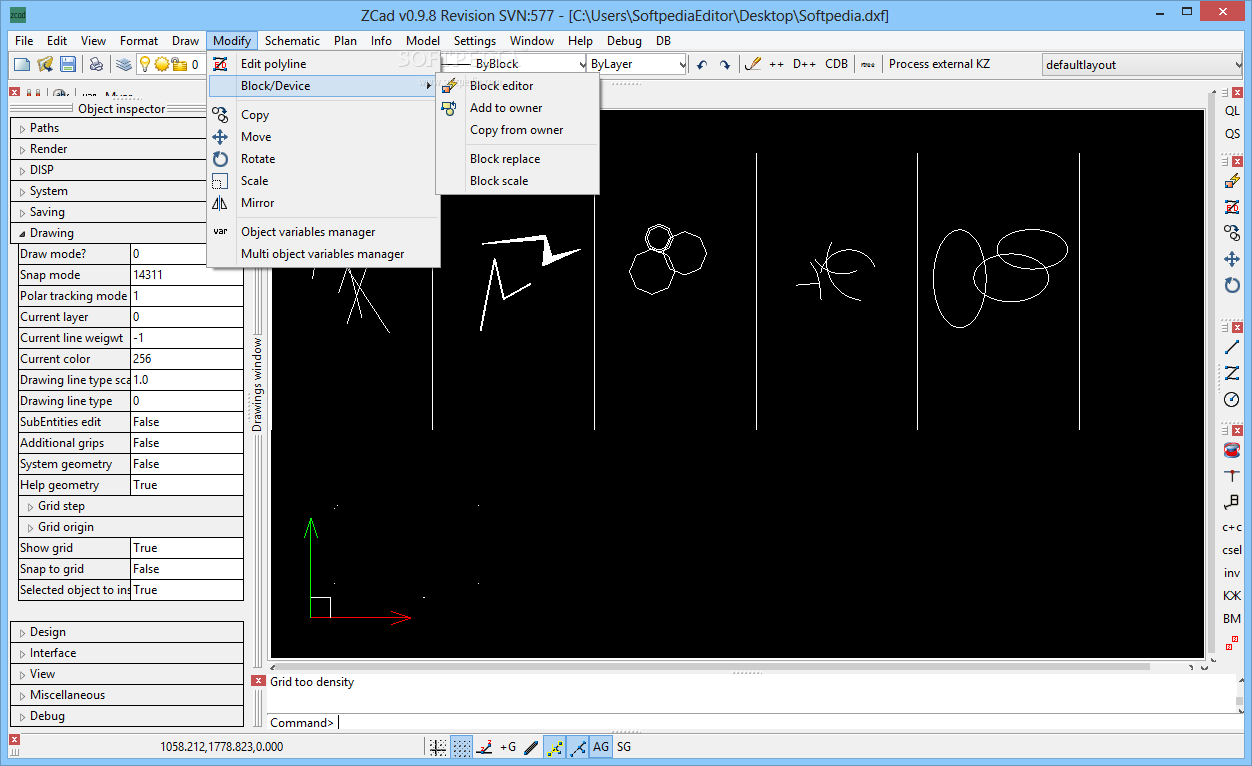Click the CDB toolbar button
This screenshot has width=1252, height=766.
(x=836, y=64)
